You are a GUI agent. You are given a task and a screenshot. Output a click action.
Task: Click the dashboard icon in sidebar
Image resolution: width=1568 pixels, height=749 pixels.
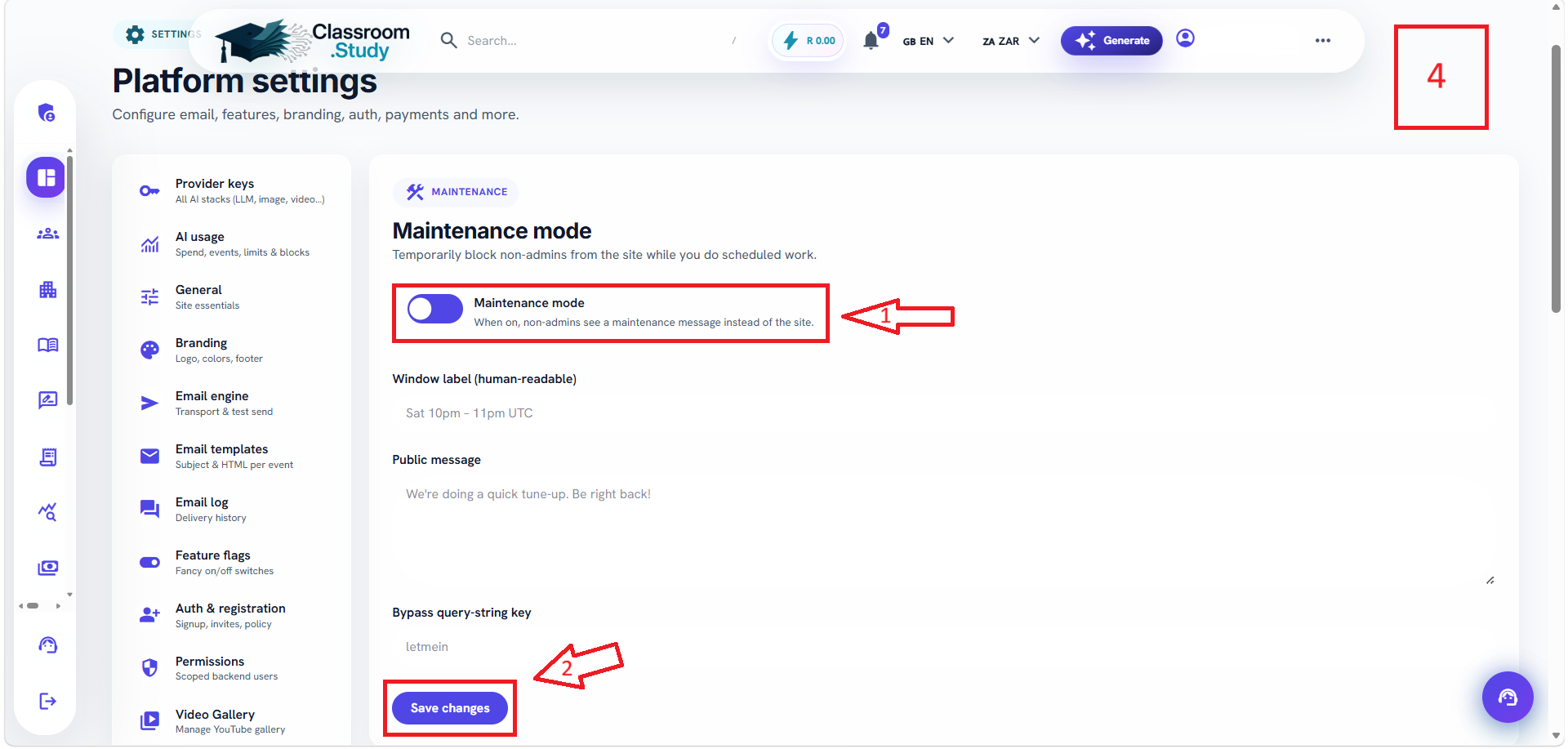[x=46, y=177]
